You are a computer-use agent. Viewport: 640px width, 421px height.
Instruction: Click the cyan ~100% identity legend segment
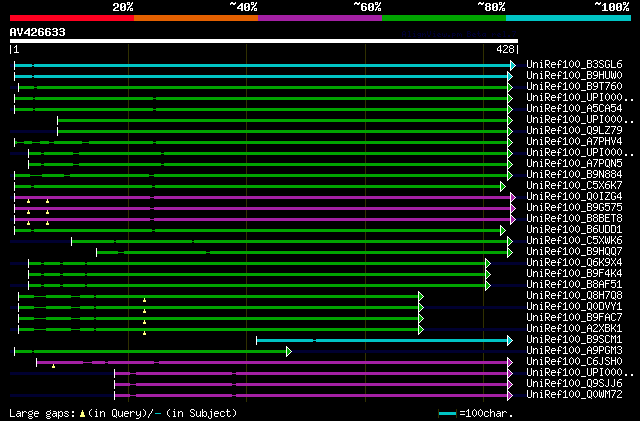tap(569, 18)
